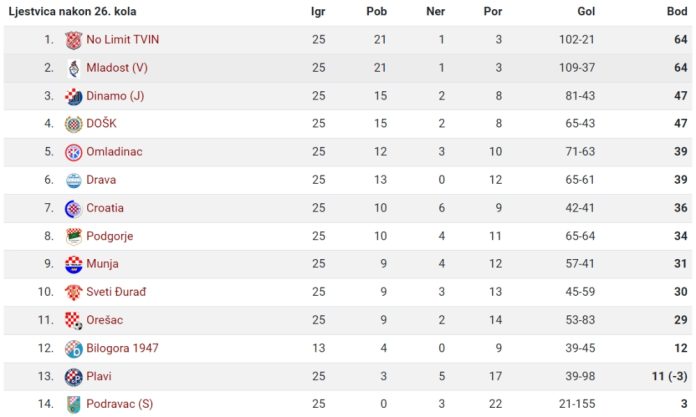Select the Pob column header

(376, 12)
